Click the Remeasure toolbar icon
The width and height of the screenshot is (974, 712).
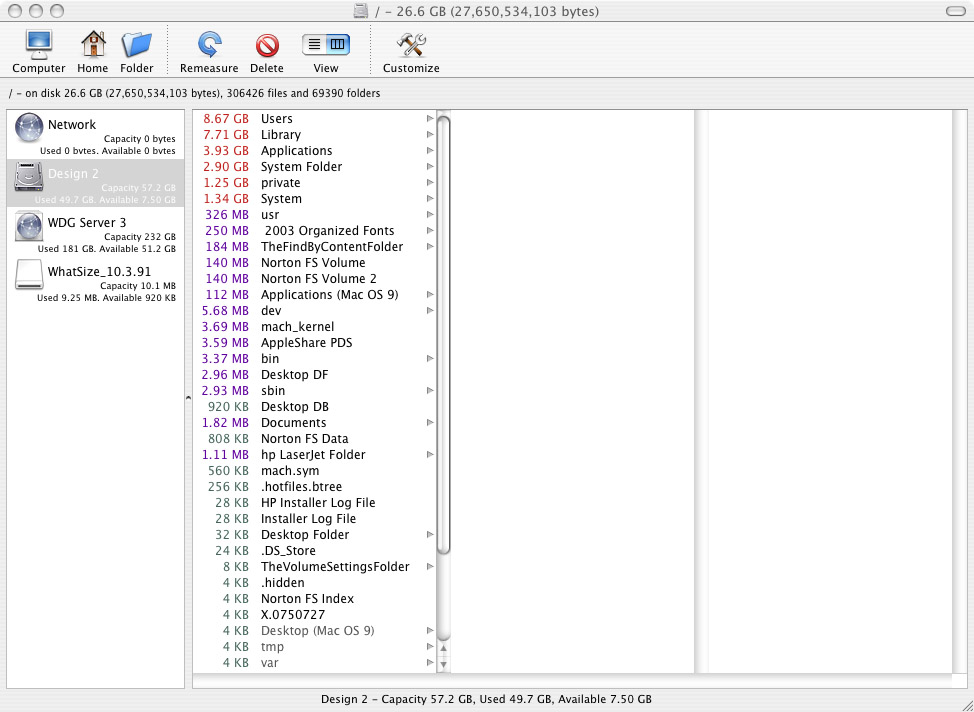pos(209,45)
